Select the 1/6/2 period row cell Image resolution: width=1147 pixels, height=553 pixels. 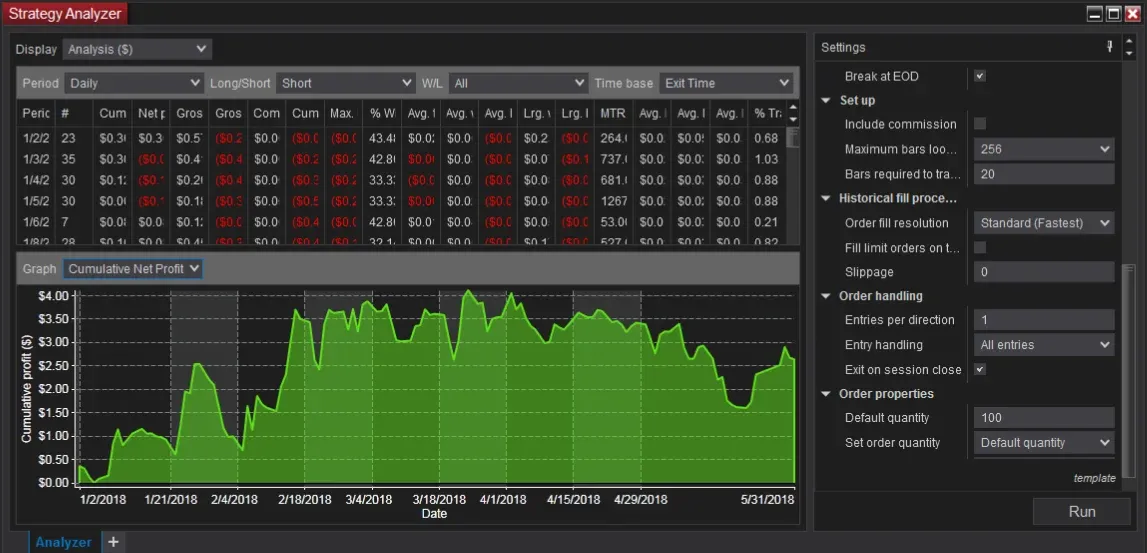(36, 222)
